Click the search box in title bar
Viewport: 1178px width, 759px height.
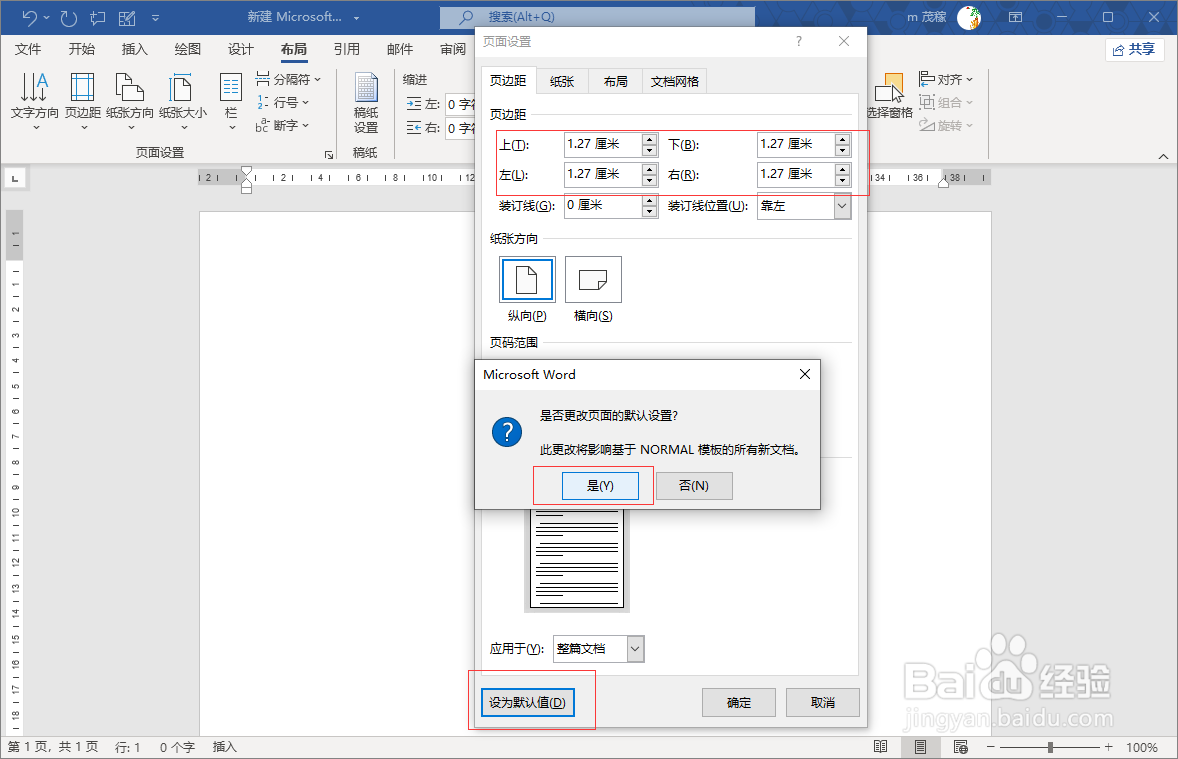click(597, 17)
